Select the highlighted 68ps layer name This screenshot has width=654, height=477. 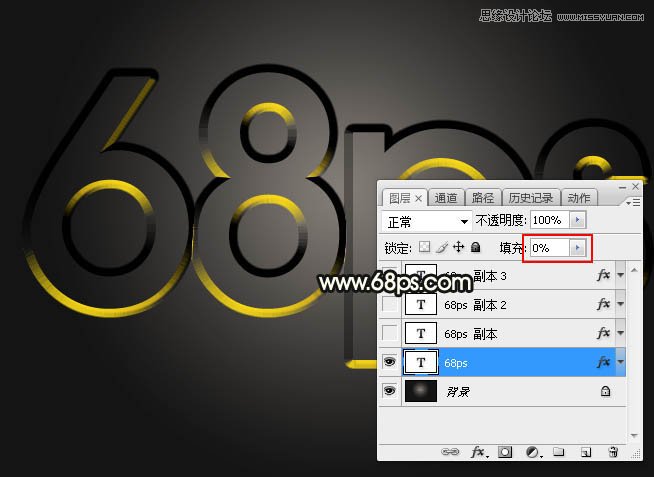(x=455, y=363)
